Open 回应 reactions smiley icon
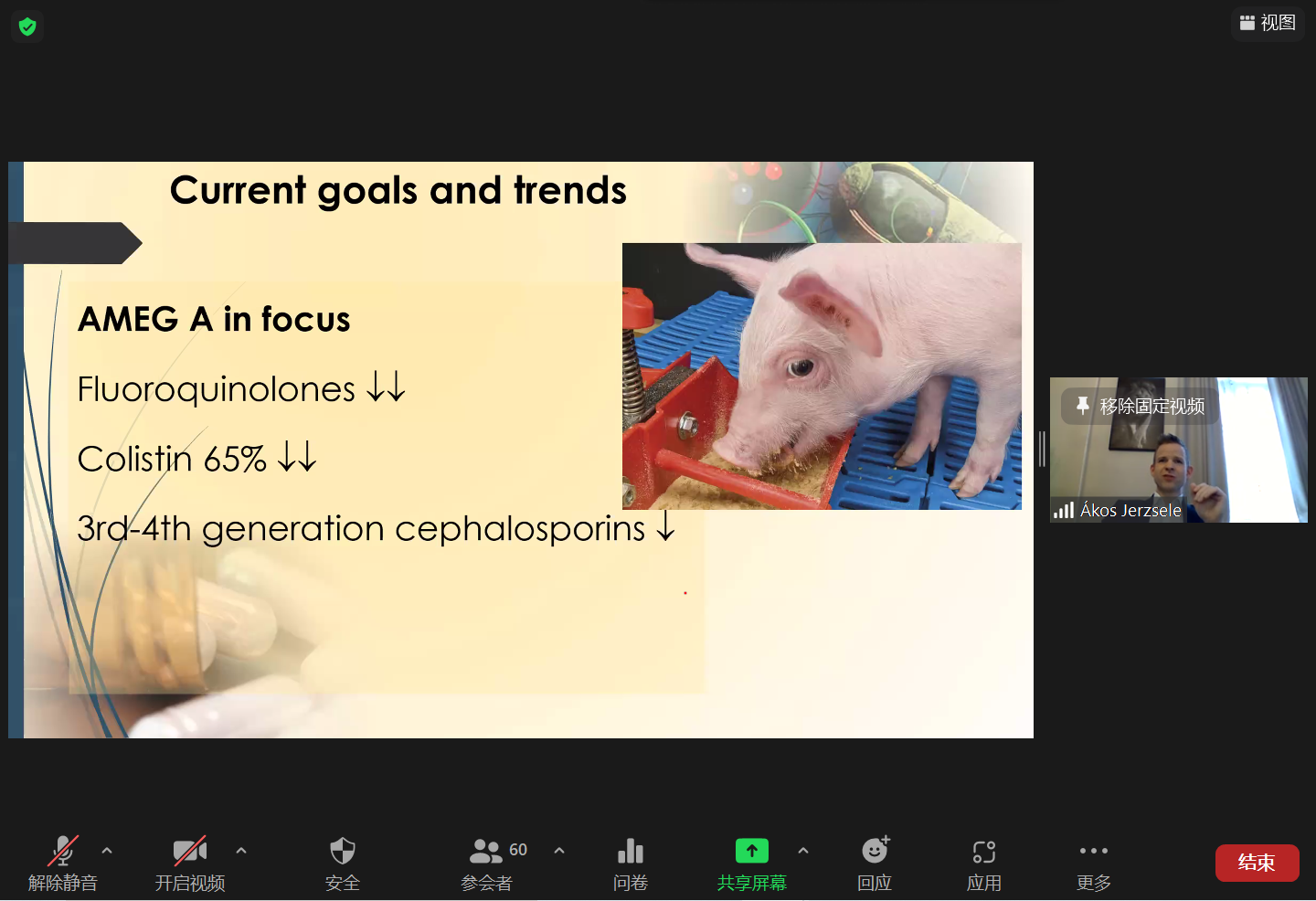 point(875,863)
